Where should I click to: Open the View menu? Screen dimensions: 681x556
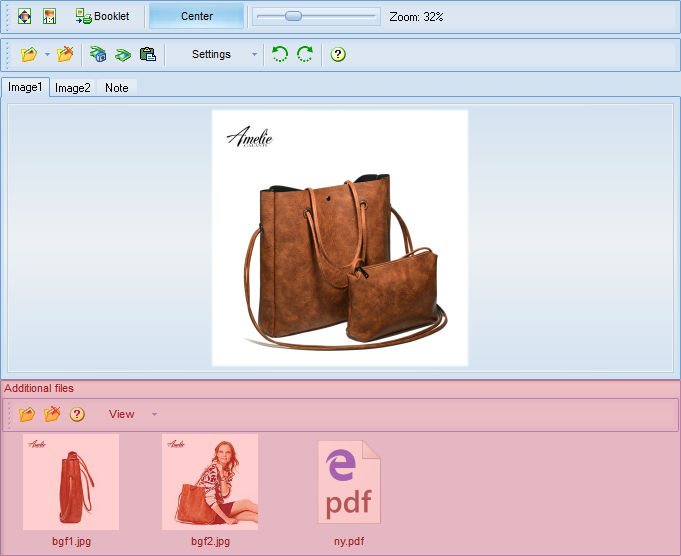coord(122,414)
